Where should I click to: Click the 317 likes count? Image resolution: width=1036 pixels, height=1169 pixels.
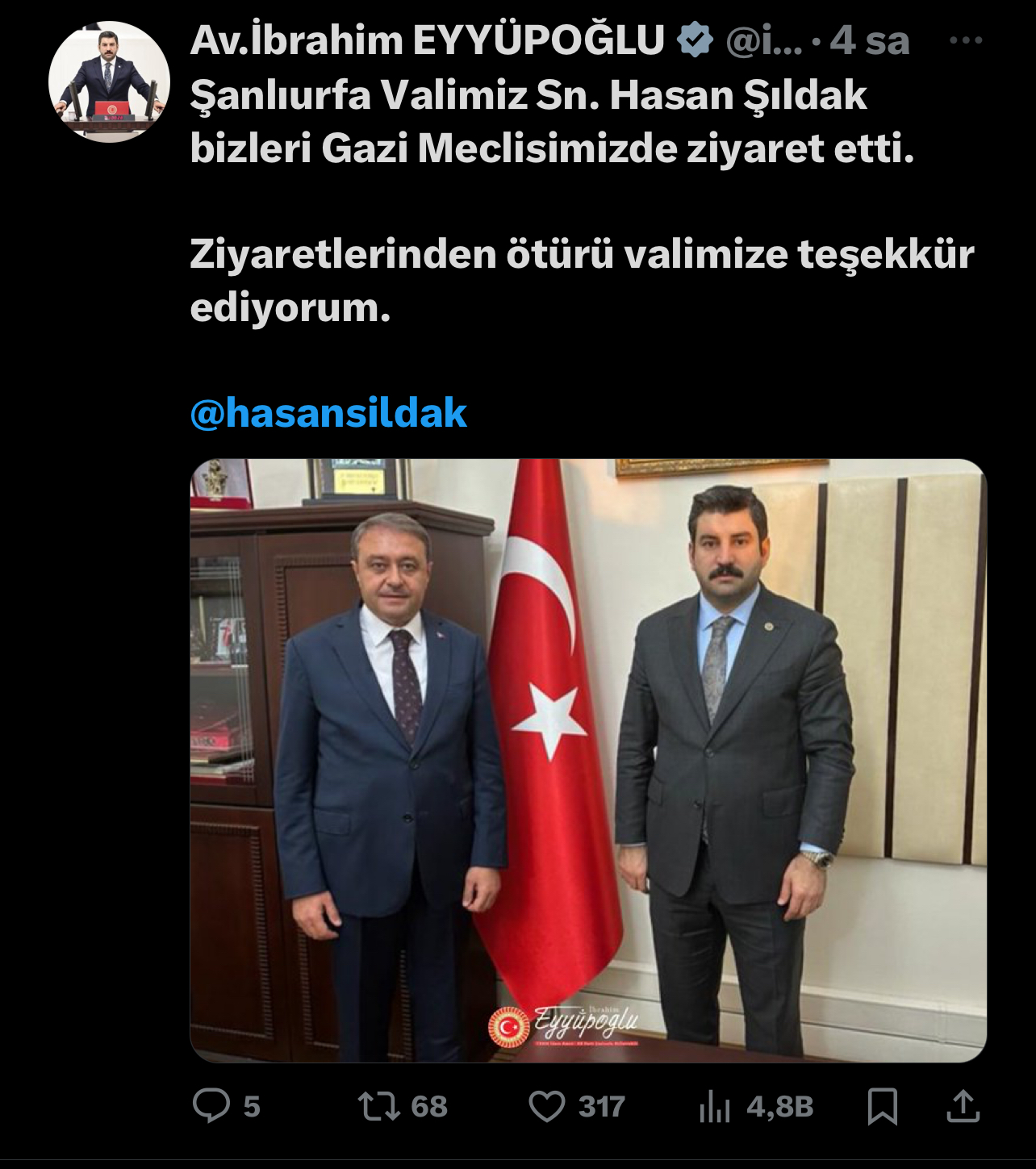(x=602, y=1106)
